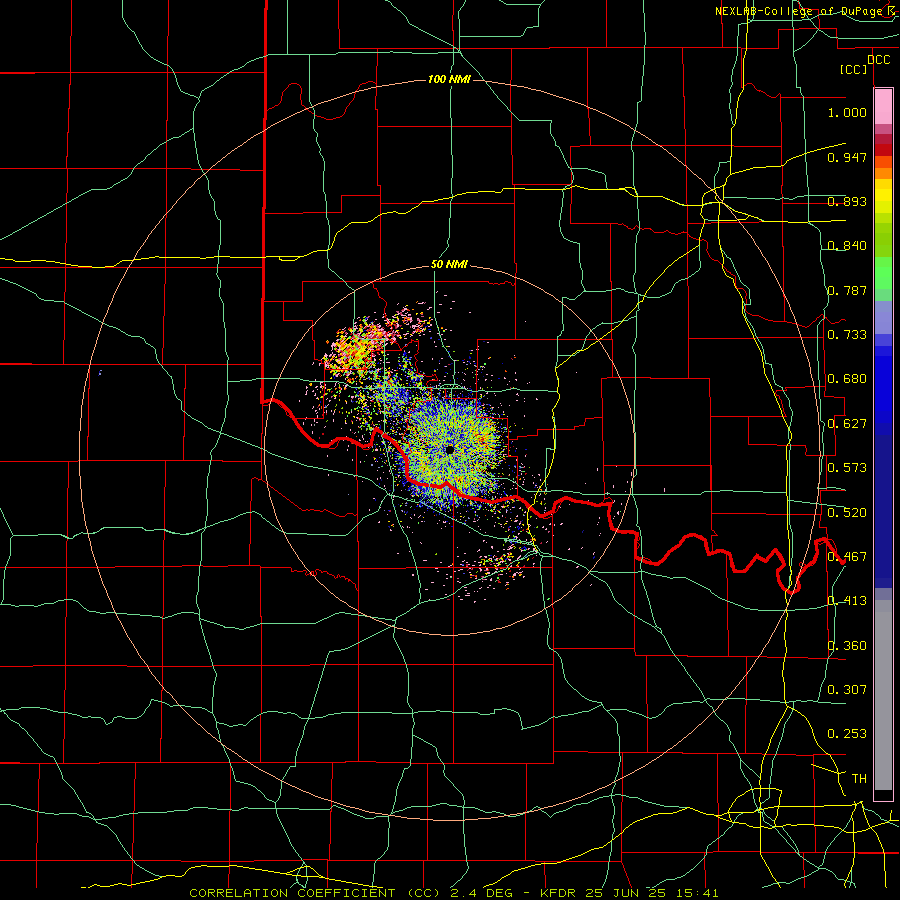Click the 0.840 scale value
The height and width of the screenshot is (900, 900).
point(847,246)
